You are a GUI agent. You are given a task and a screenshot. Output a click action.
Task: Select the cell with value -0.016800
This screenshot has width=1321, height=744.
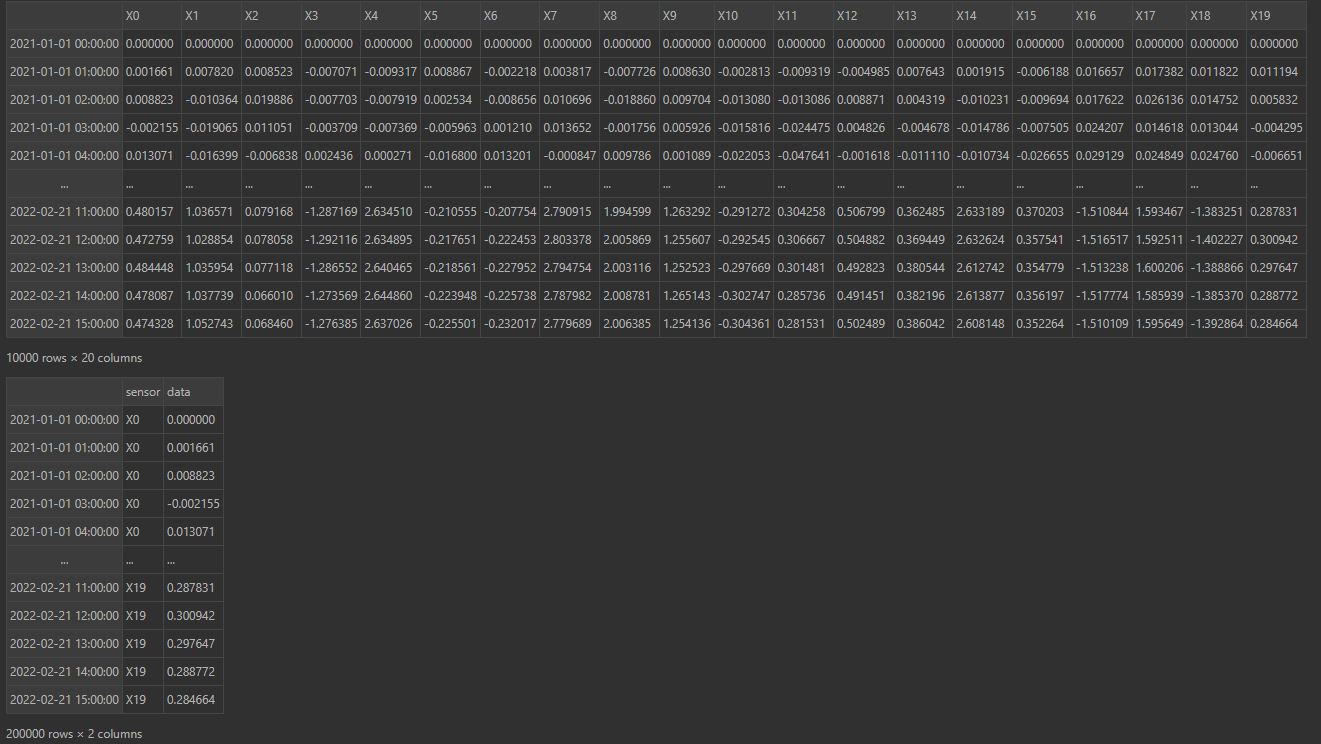click(x=450, y=156)
